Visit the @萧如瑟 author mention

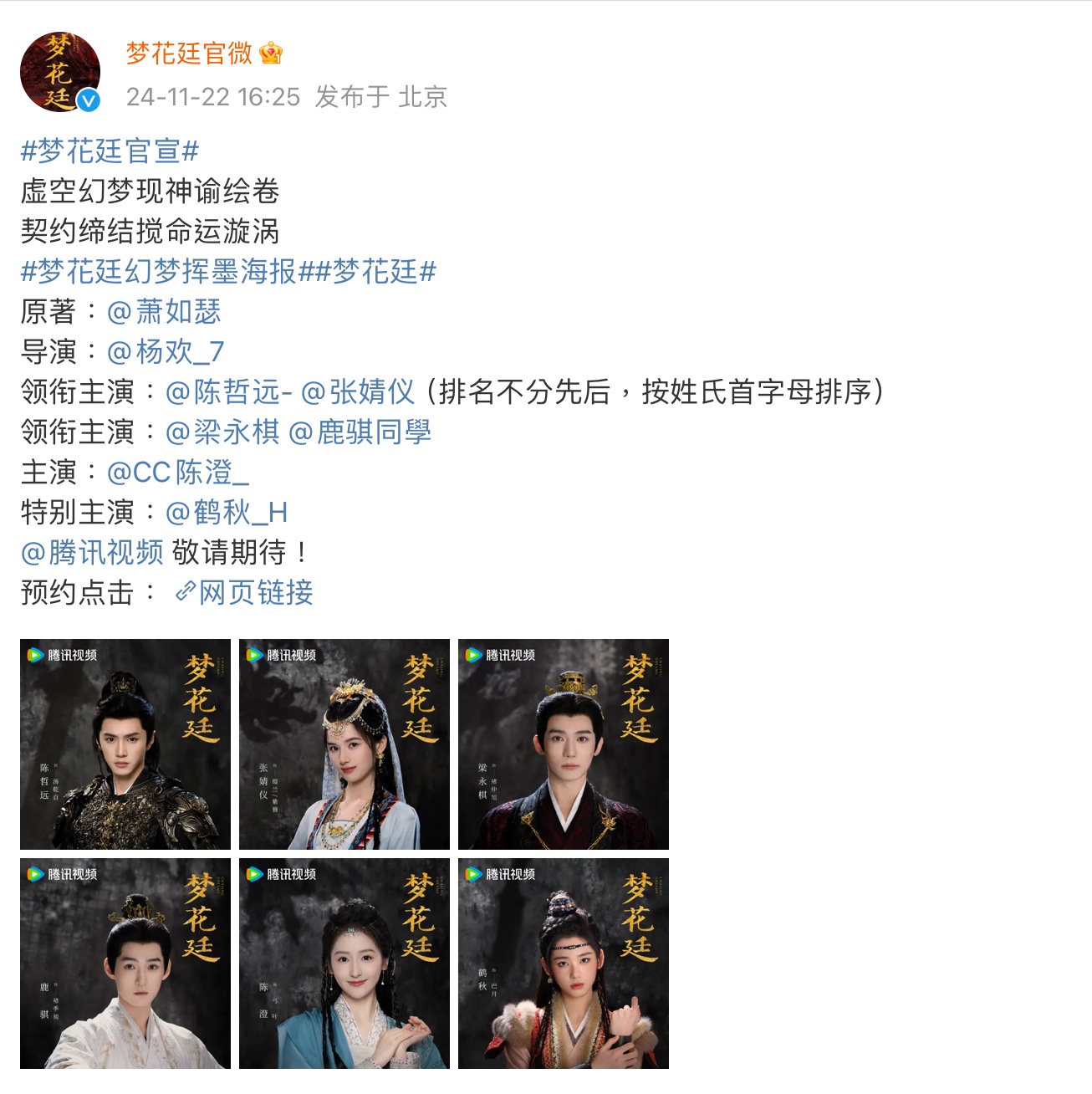pos(164,312)
